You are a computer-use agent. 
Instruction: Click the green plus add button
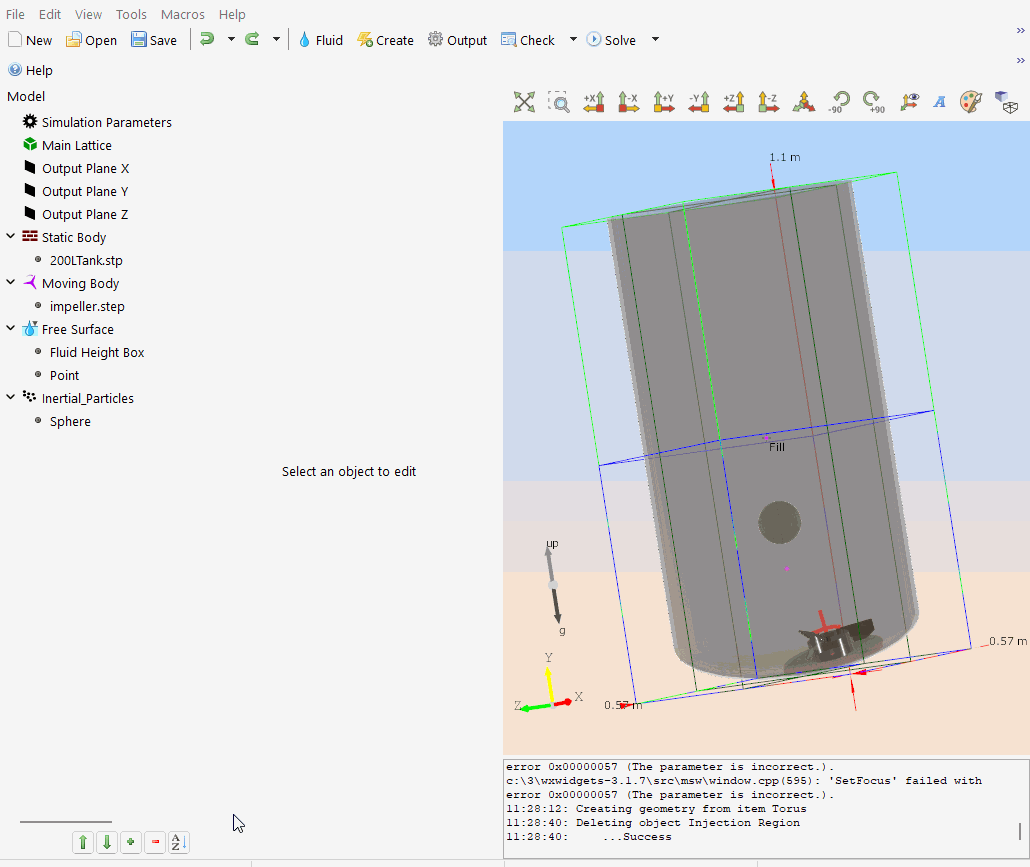click(x=131, y=842)
